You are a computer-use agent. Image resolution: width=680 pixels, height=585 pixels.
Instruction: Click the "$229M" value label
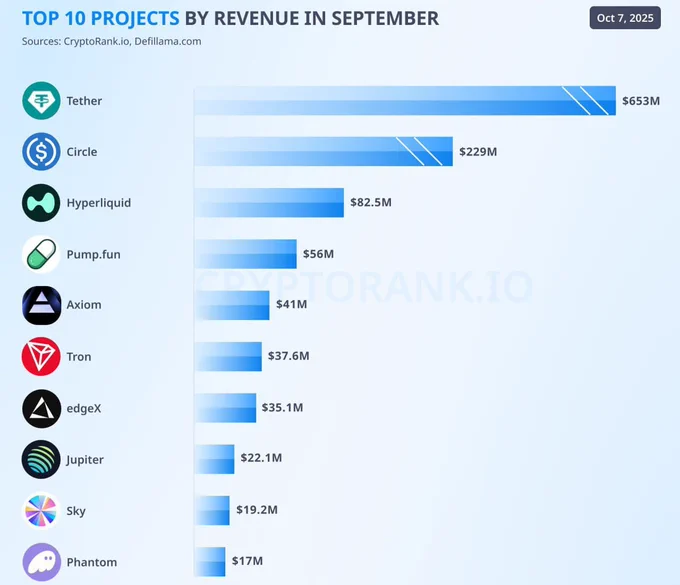tap(478, 152)
